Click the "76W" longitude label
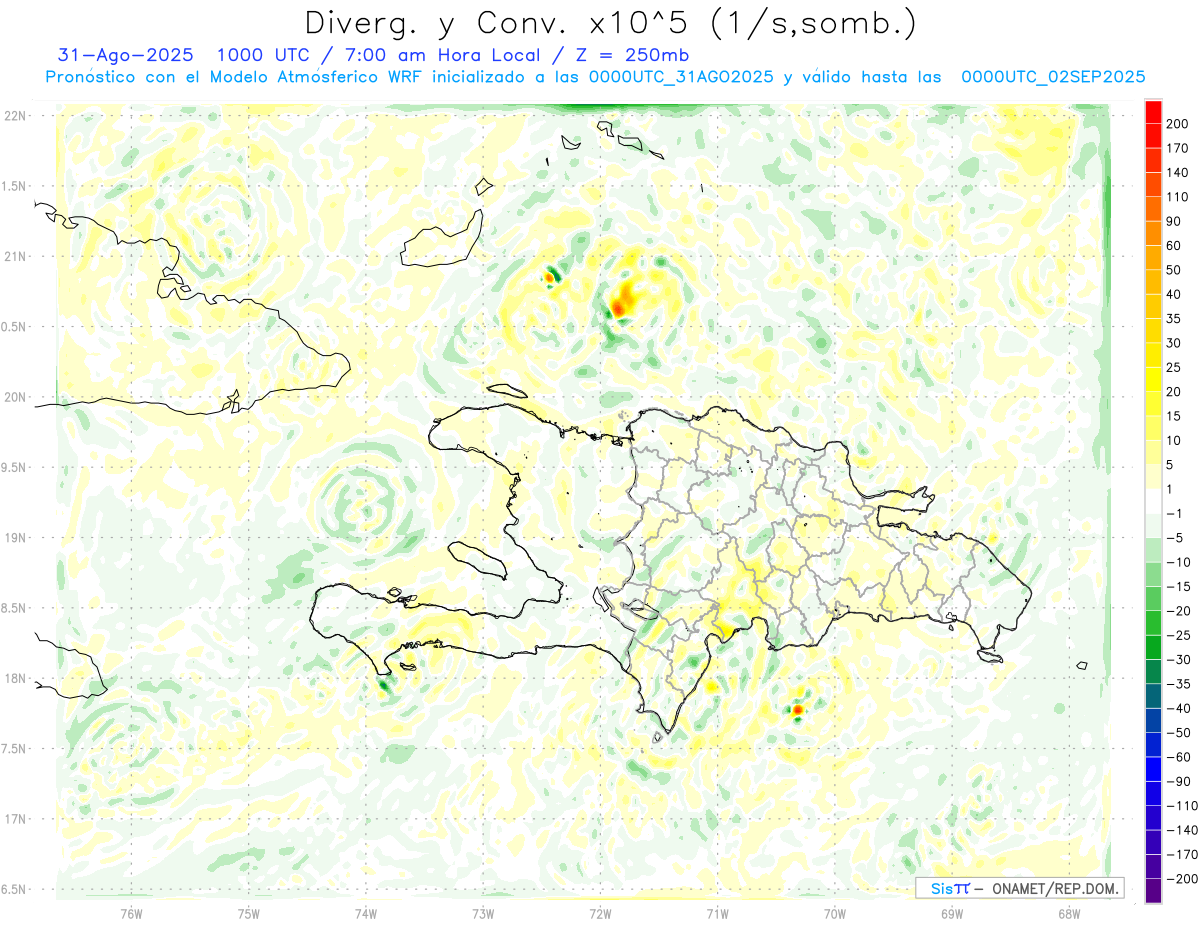 click(131, 913)
